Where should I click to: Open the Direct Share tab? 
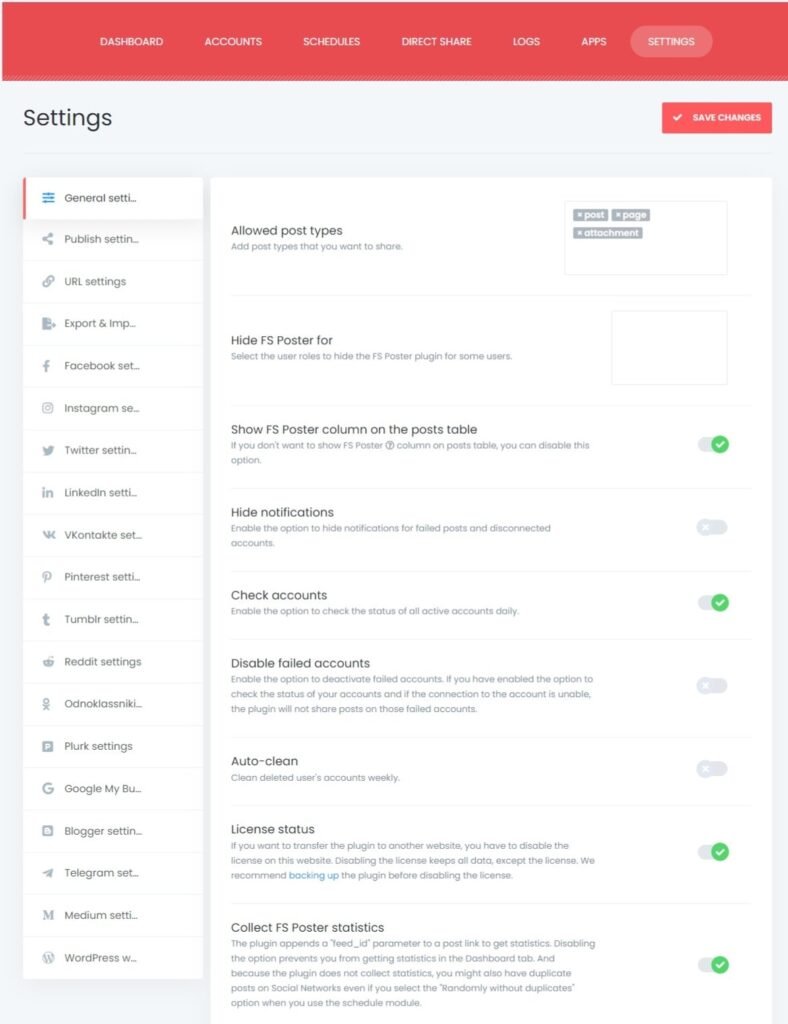pos(436,41)
